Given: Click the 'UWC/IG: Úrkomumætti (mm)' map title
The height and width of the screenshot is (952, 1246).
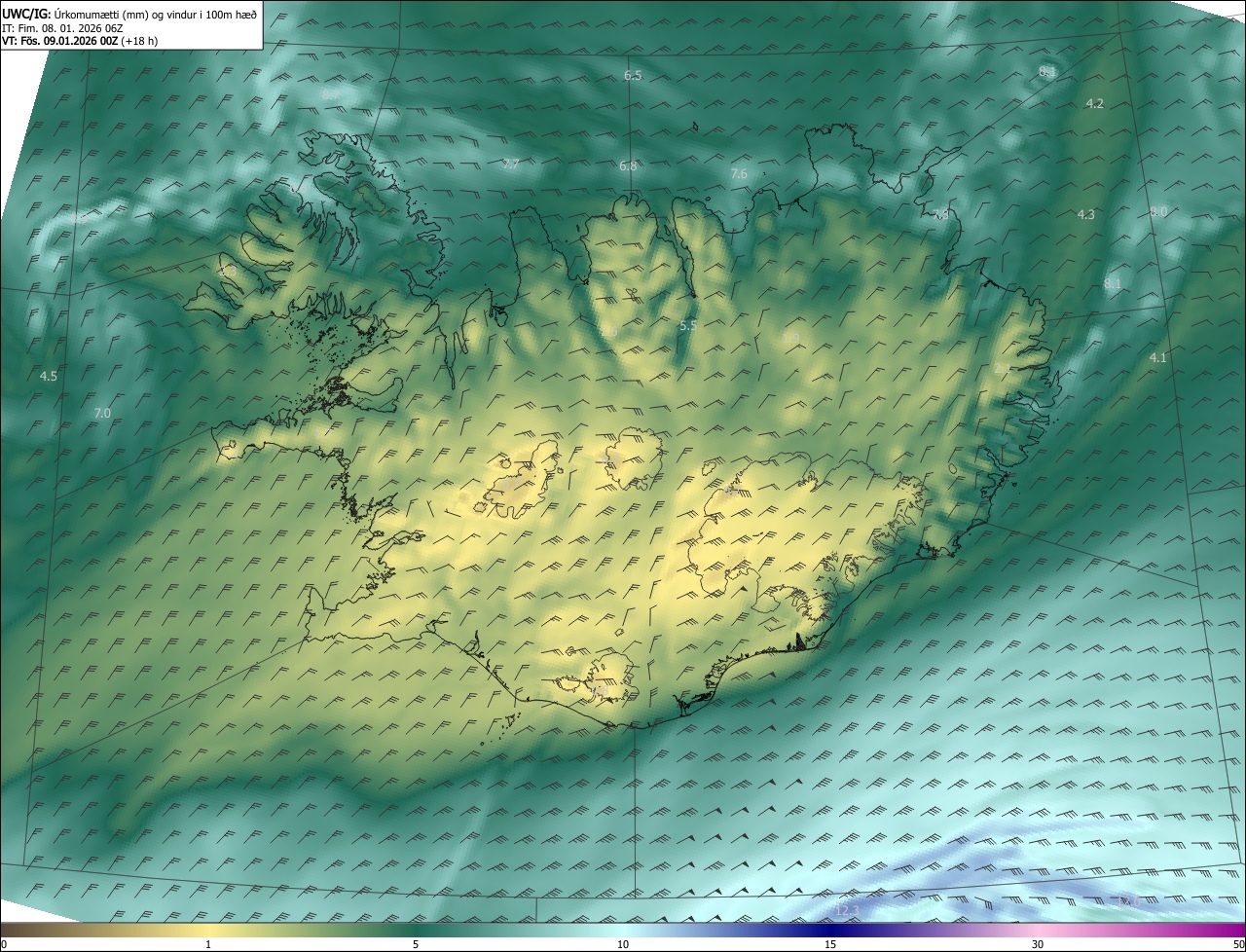Looking at the screenshot, I should [129, 14].
